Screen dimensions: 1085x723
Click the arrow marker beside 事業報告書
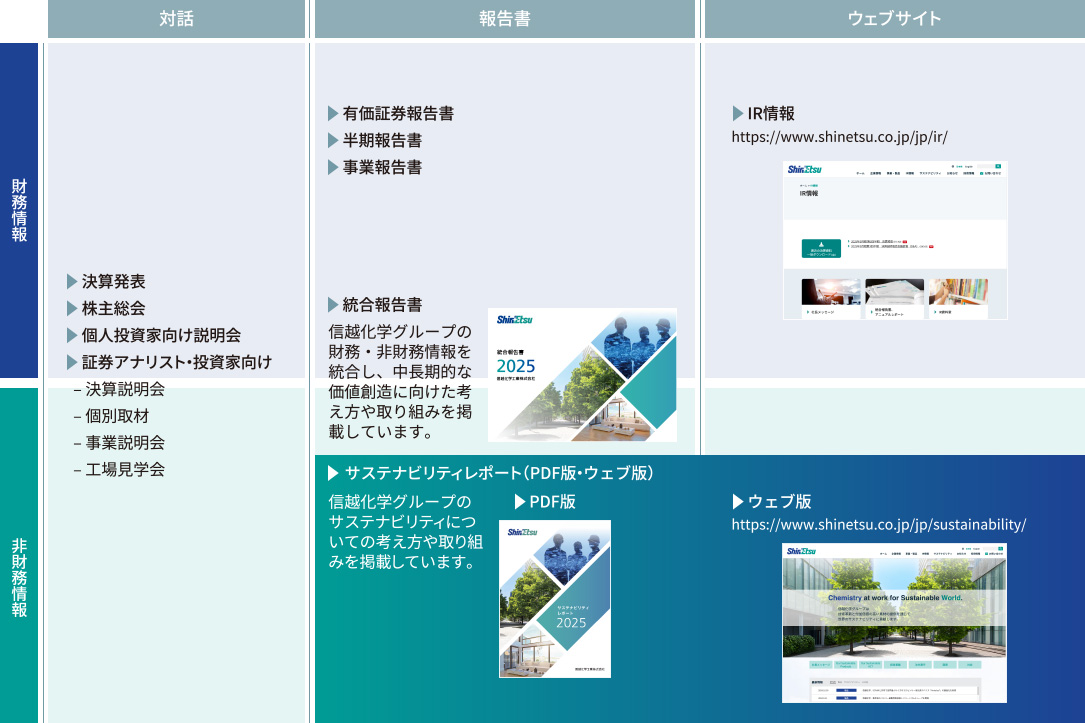coord(333,167)
